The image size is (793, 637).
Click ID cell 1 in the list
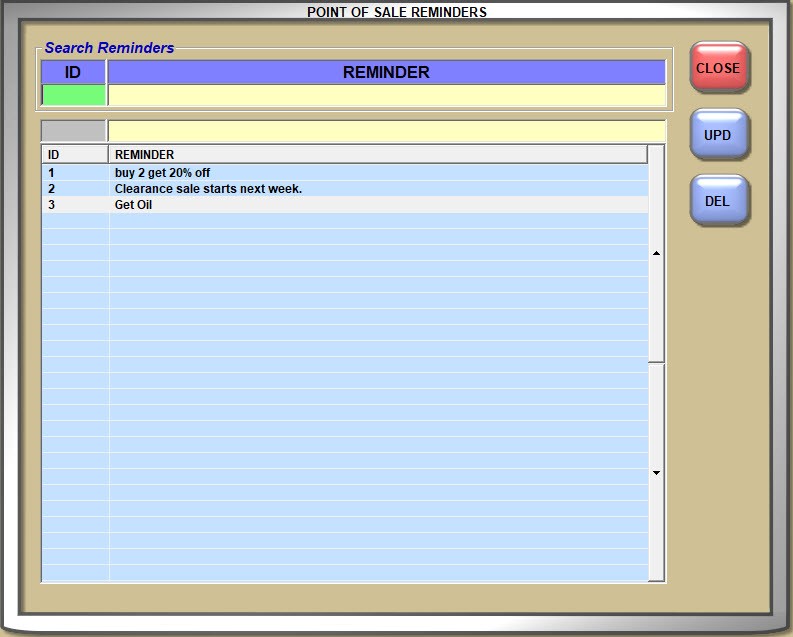pyautogui.click(x=52, y=173)
